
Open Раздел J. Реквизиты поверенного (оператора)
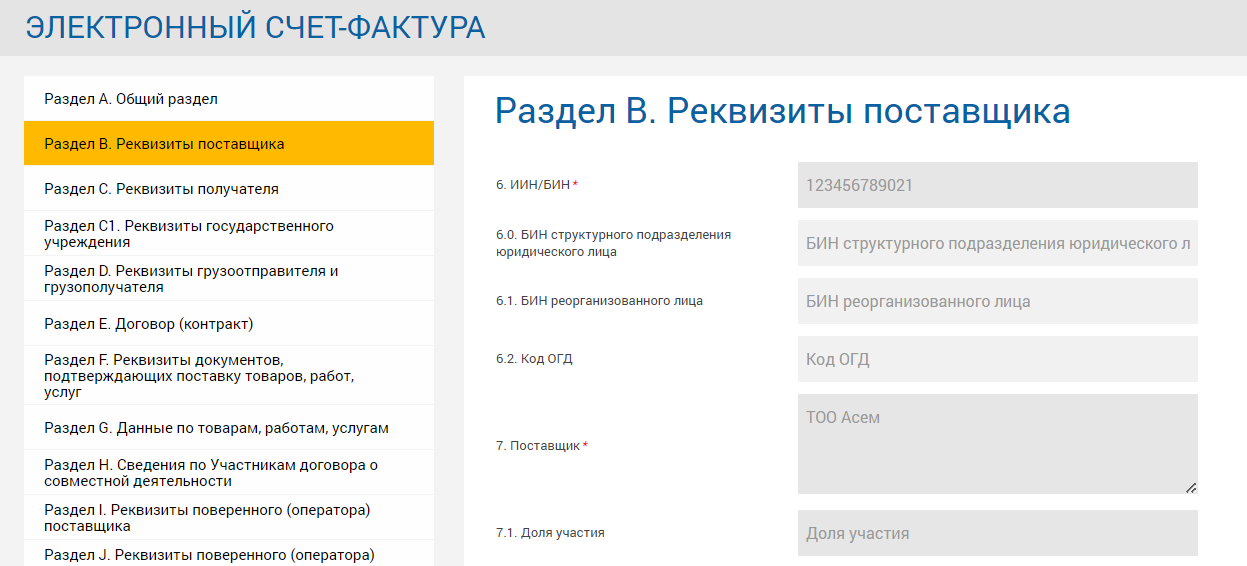(x=229, y=554)
